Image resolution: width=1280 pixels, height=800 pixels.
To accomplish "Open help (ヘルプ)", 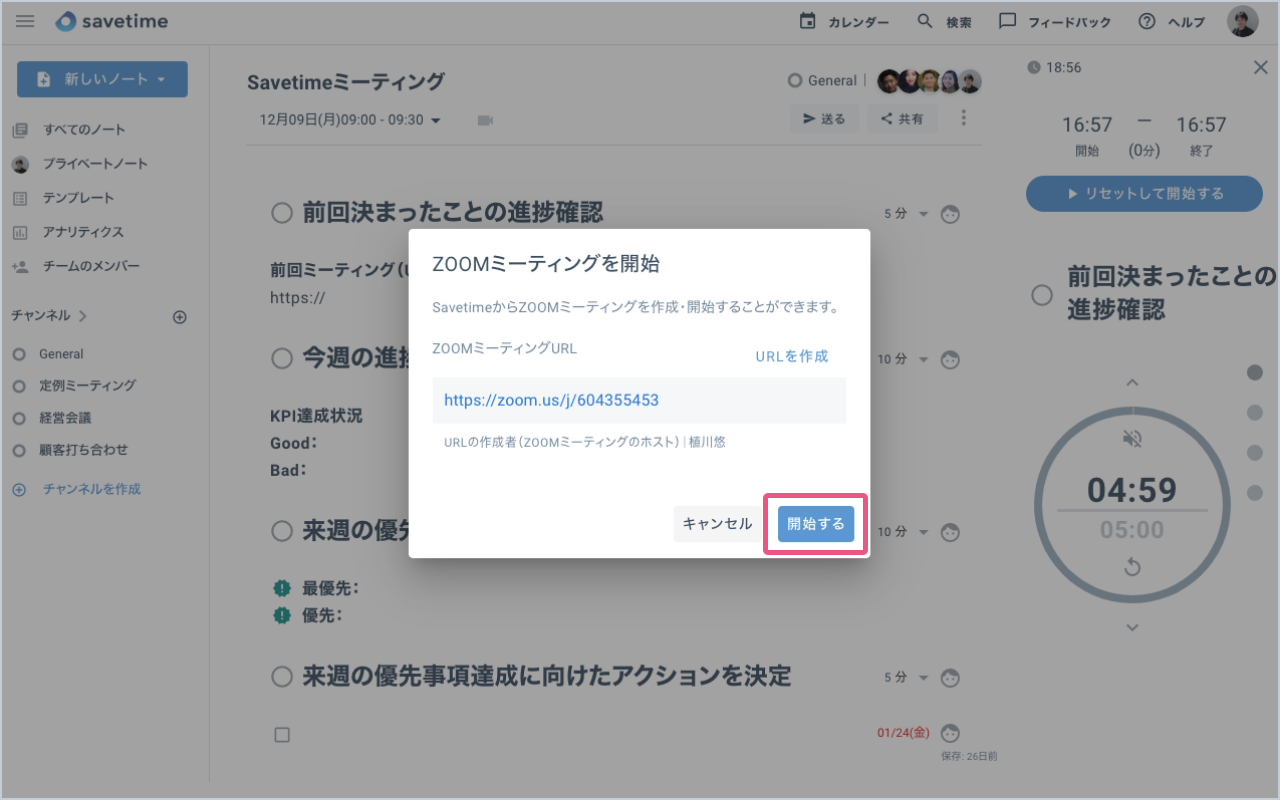I will click(x=1172, y=22).
